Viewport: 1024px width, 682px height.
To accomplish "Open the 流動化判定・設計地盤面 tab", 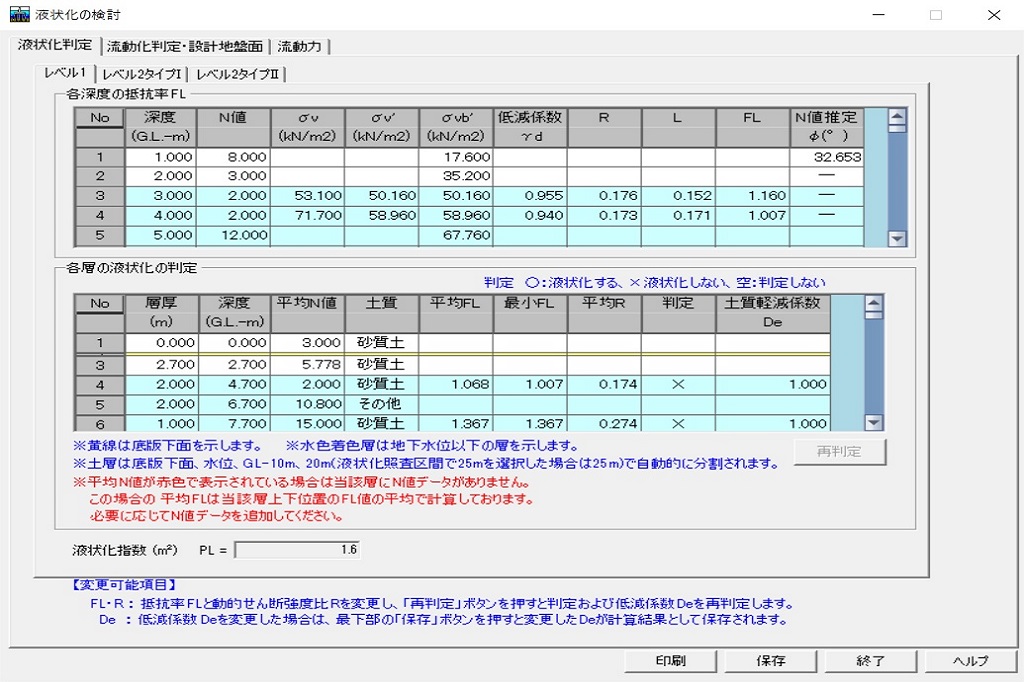I will 185,46.
